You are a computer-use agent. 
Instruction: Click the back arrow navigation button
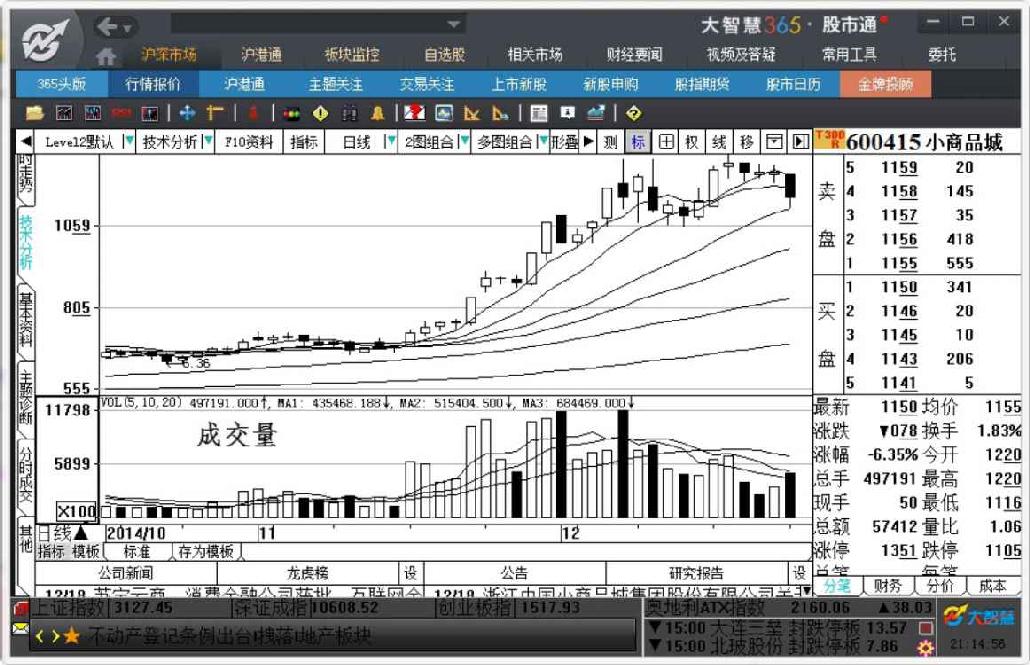point(108,27)
